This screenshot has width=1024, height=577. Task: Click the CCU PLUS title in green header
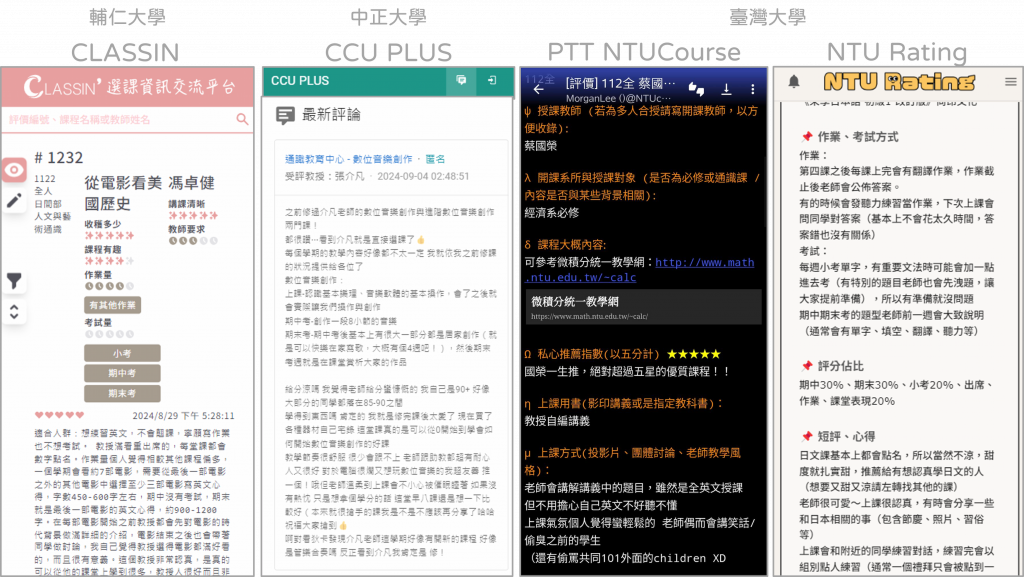[x=300, y=81]
